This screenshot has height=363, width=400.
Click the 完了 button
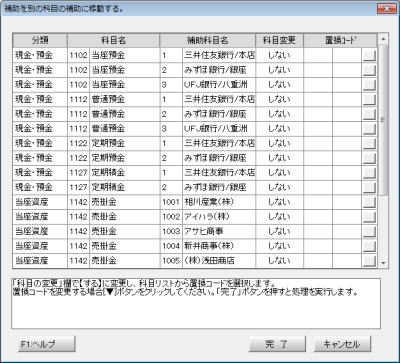point(277,344)
